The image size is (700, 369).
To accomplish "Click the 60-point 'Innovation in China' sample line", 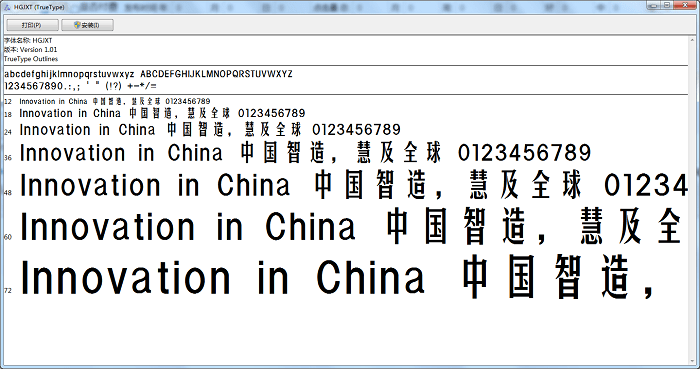I will [x=351, y=227].
